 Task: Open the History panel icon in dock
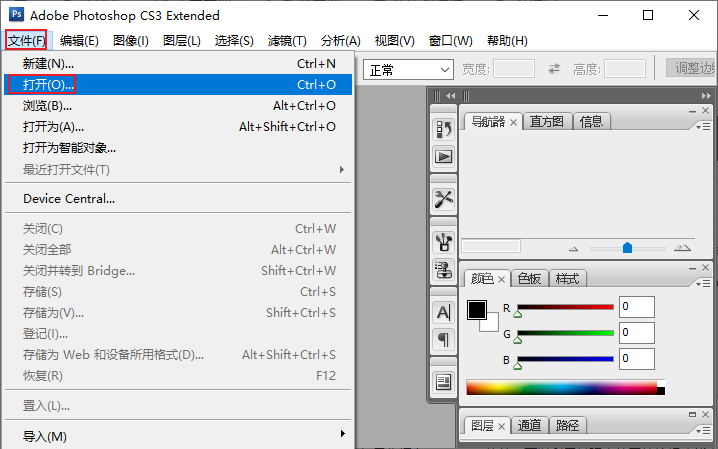tap(444, 130)
